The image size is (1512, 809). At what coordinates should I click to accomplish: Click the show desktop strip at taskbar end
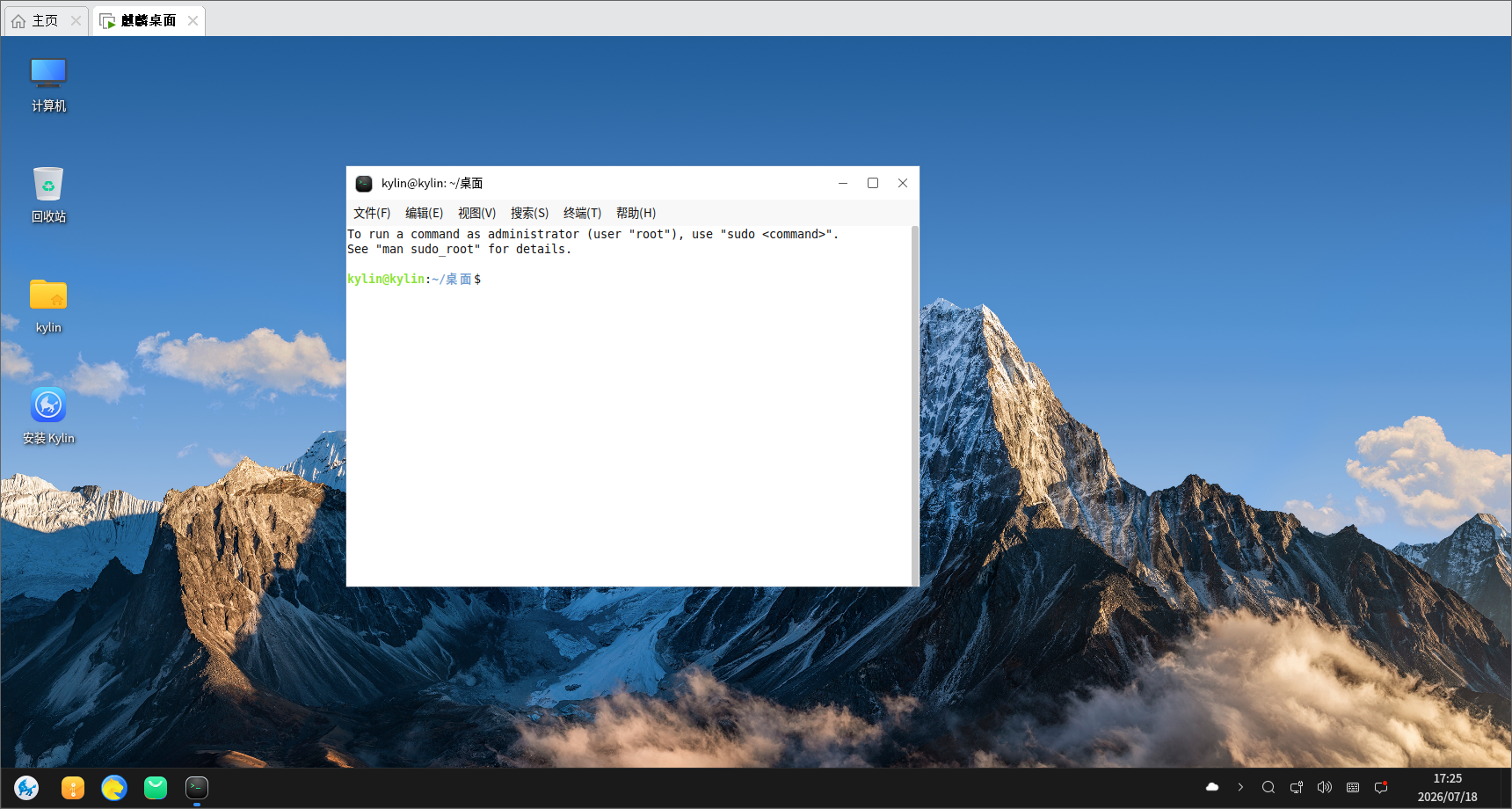click(1505, 788)
